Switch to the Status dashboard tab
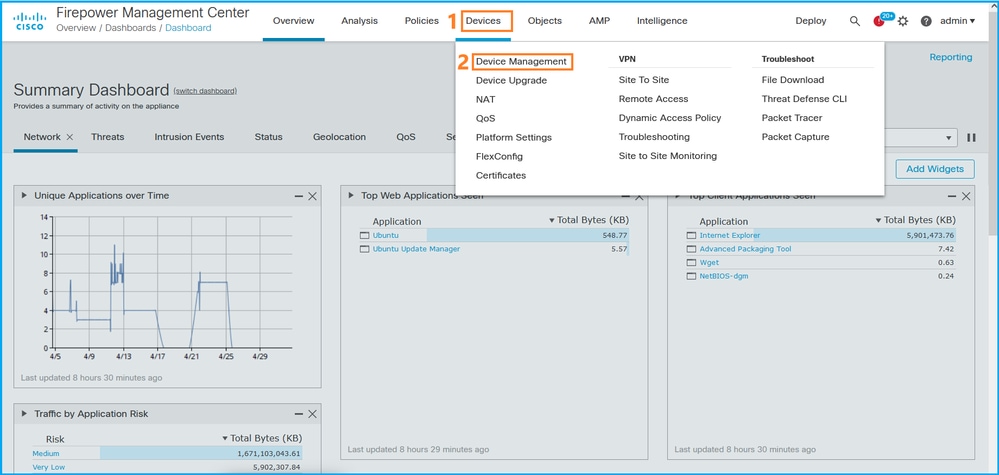 [x=268, y=137]
